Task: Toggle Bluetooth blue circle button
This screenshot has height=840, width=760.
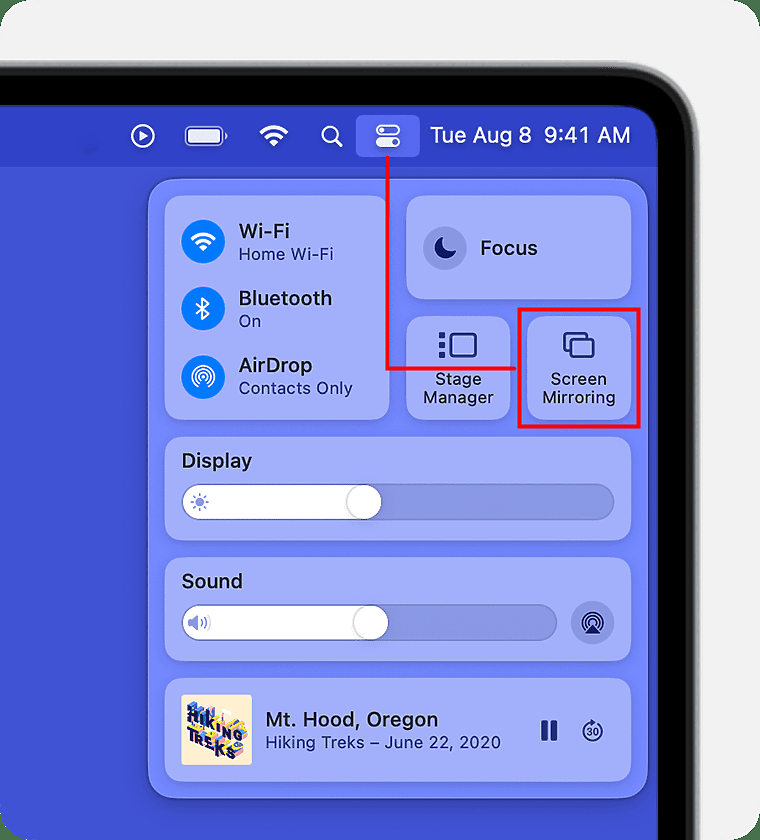Action: click(x=203, y=309)
